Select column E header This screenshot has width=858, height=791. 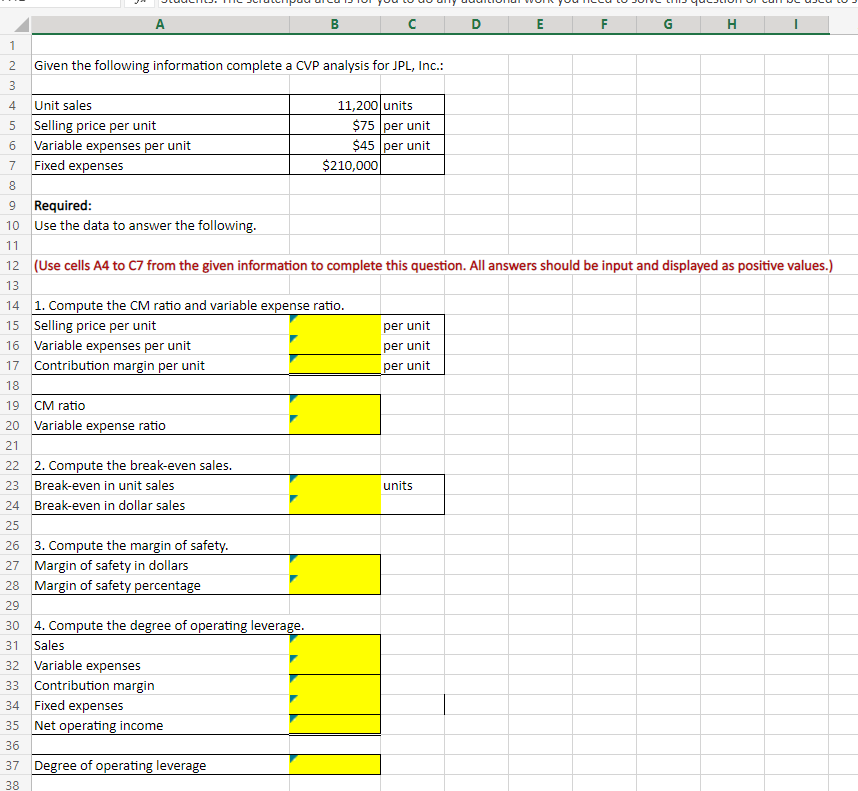point(540,25)
